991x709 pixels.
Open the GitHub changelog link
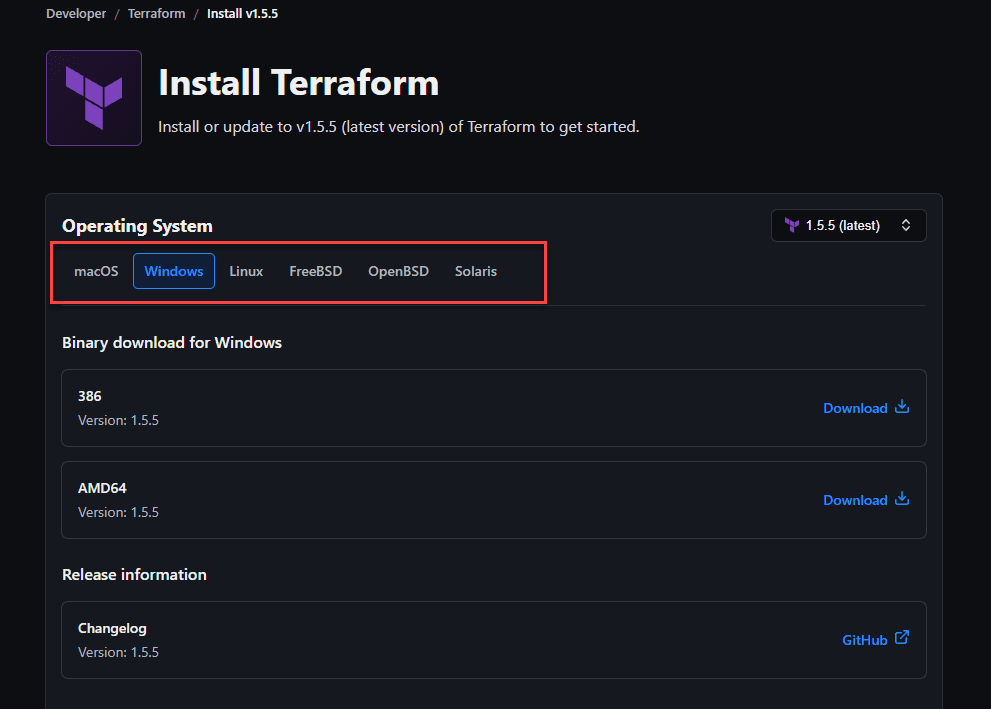point(865,640)
